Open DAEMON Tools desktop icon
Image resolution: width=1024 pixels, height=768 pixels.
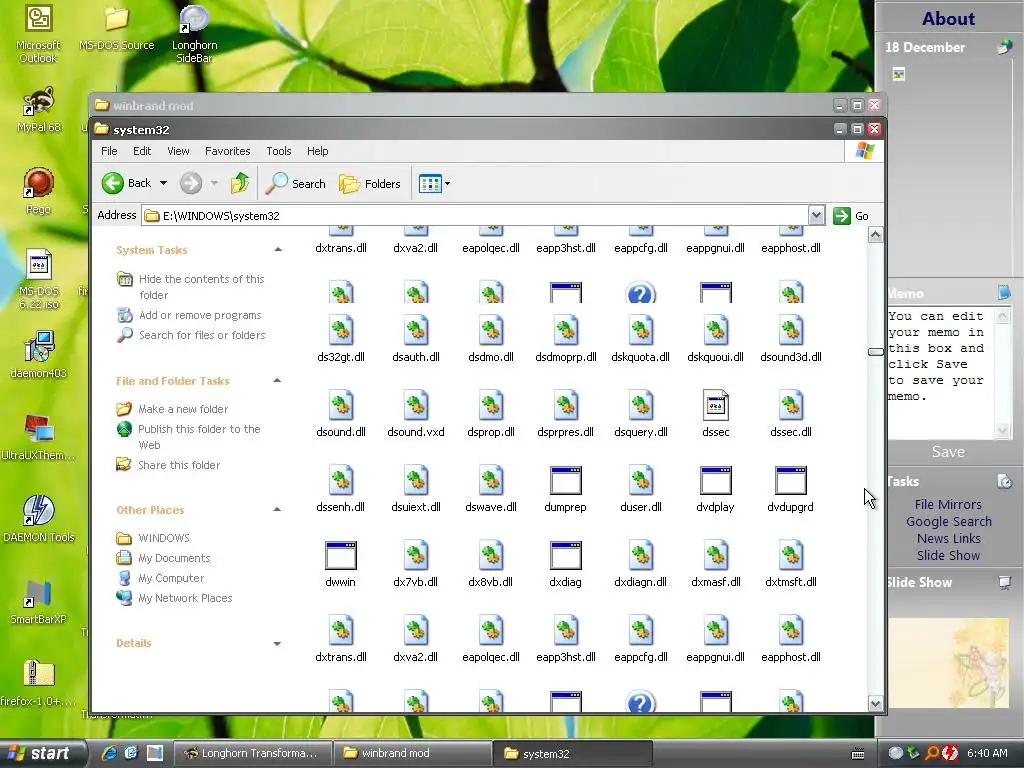point(39,519)
